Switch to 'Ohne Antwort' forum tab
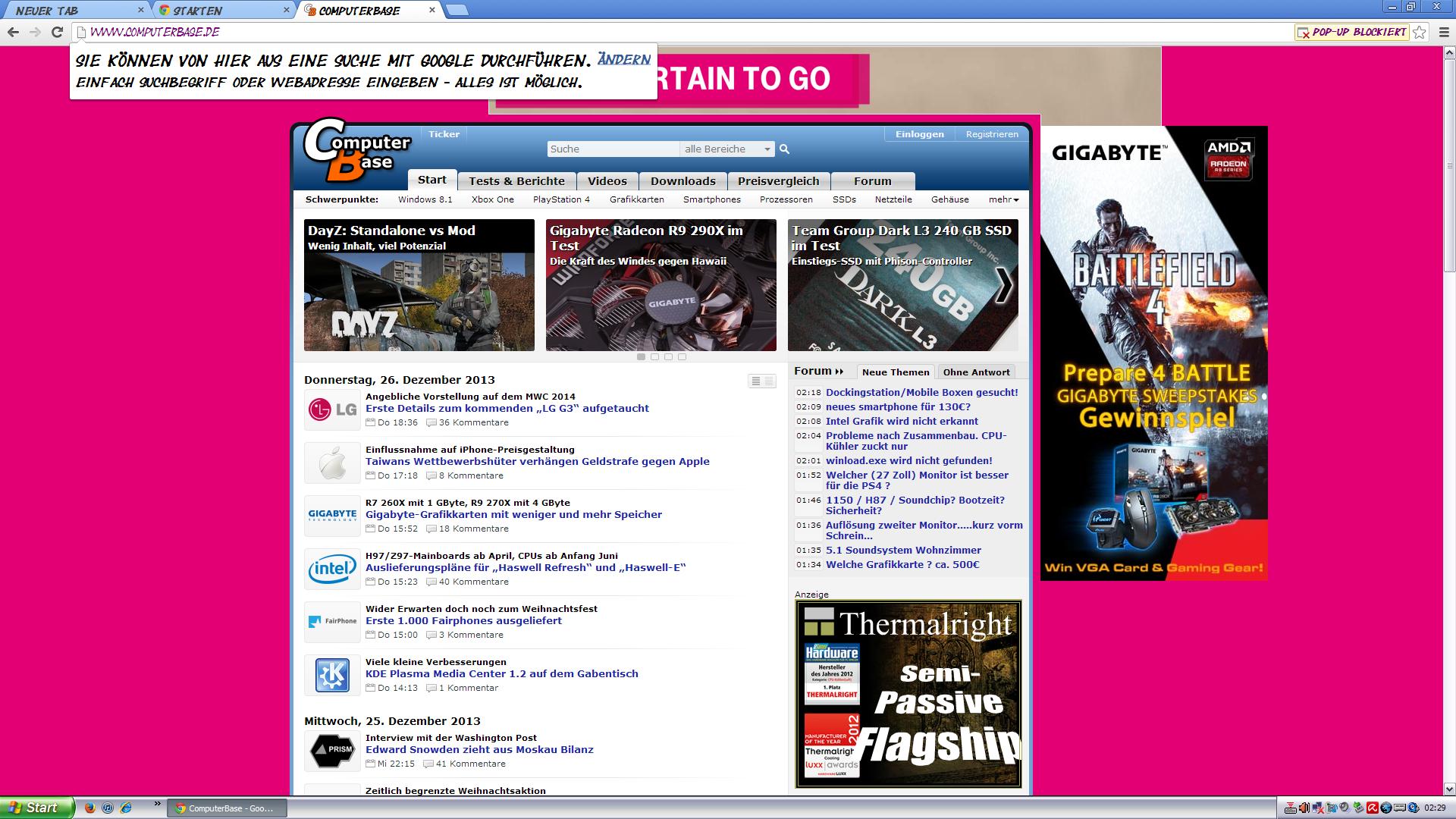This screenshot has height=819, width=1456. click(x=976, y=372)
